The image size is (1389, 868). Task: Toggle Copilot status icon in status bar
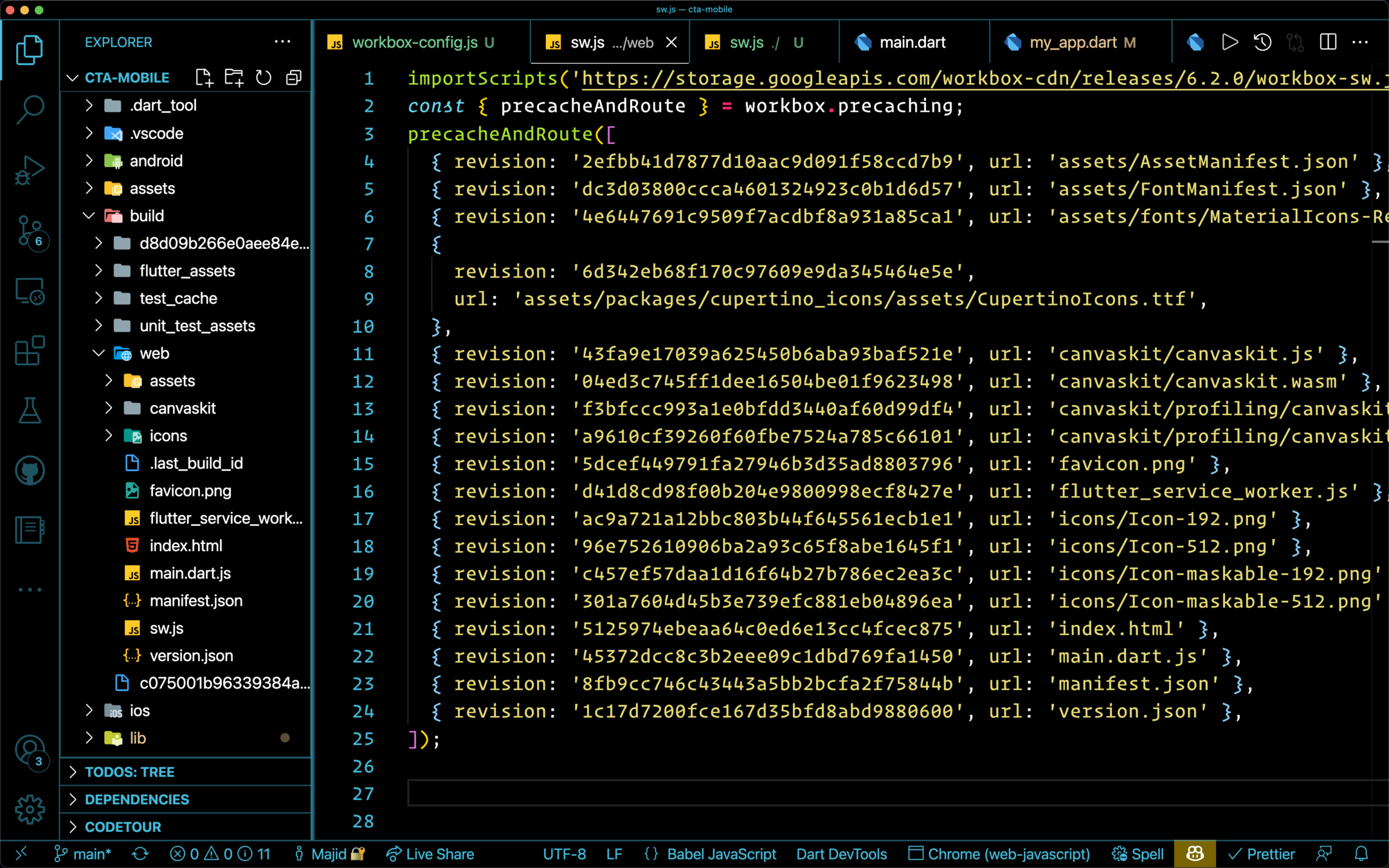coord(1195,854)
